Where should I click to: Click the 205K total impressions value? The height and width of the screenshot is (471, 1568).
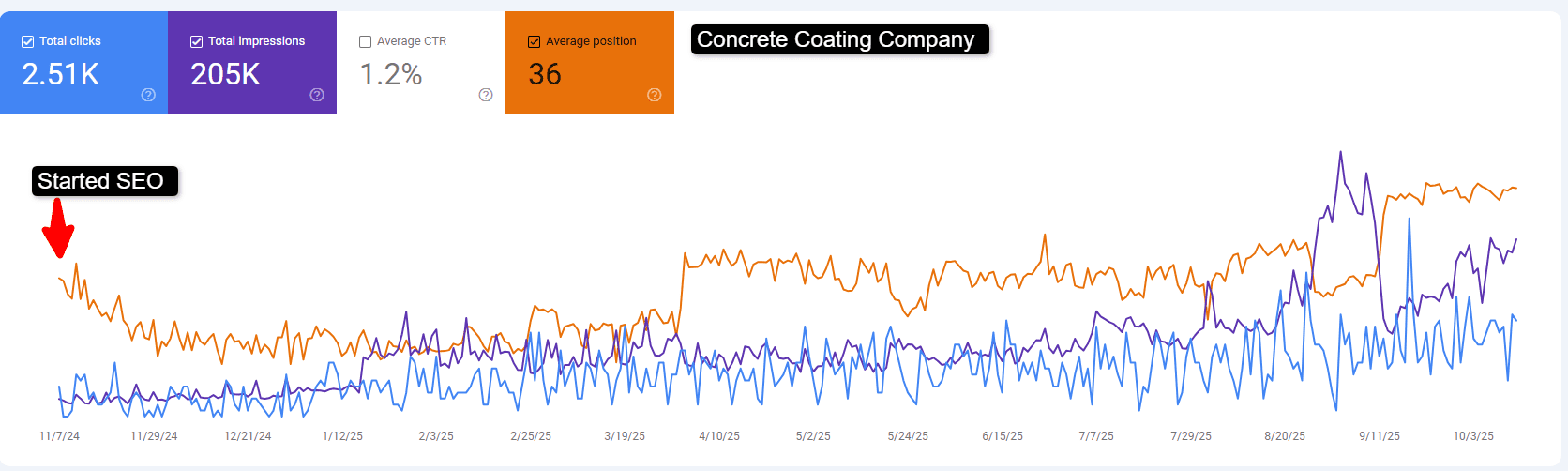click(225, 74)
